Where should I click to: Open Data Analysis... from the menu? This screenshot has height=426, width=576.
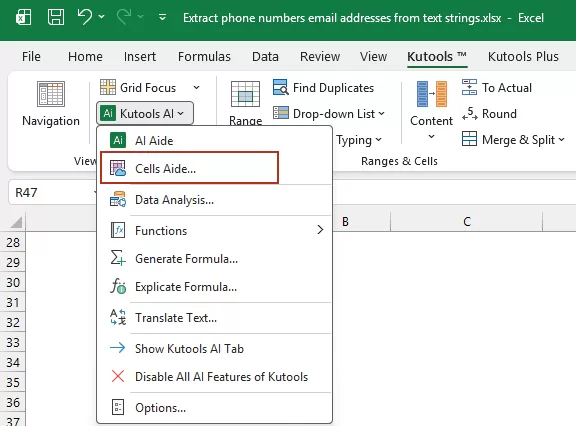215,200
